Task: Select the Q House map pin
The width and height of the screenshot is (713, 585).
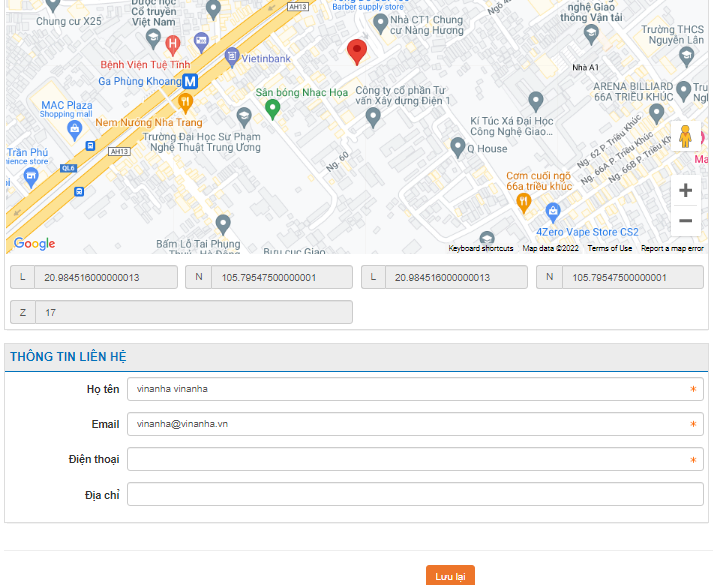Action: tap(457, 148)
